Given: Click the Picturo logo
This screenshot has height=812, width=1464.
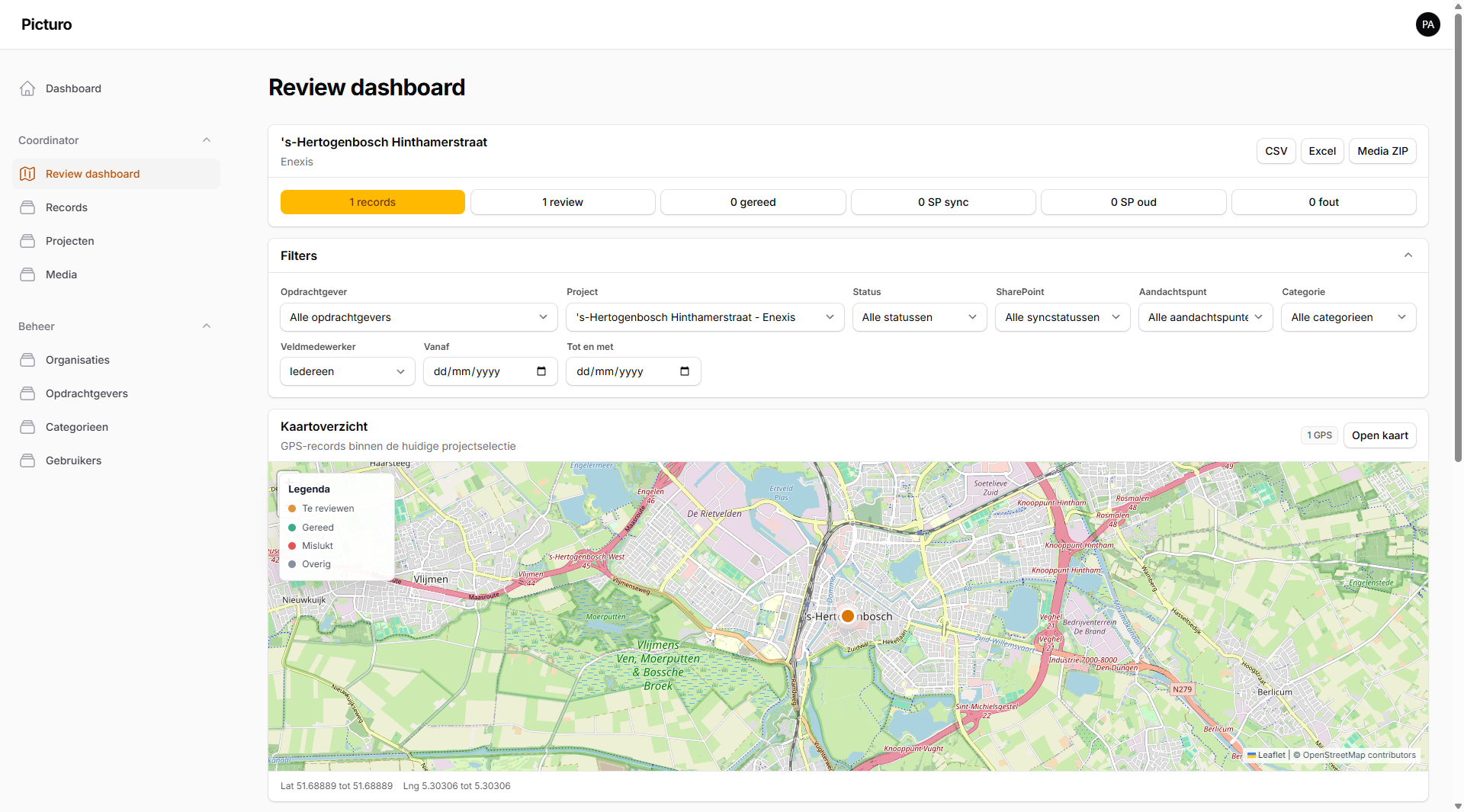Looking at the screenshot, I should point(47,24).
